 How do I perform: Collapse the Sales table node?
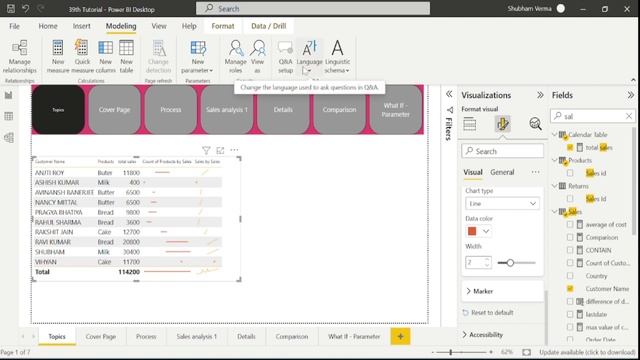click(x=555, y=211)
